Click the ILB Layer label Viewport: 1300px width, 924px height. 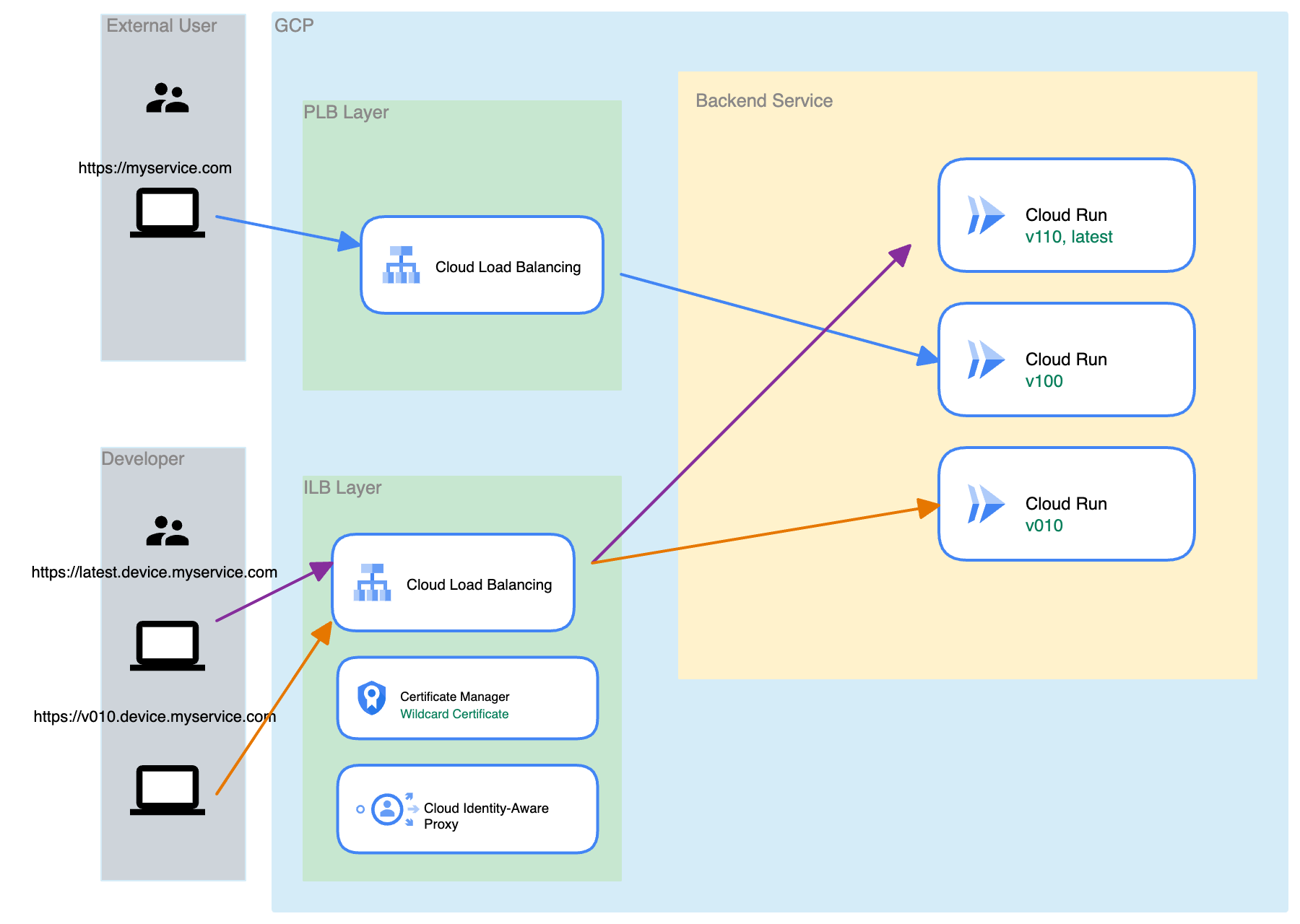click(x=342, y=488)
